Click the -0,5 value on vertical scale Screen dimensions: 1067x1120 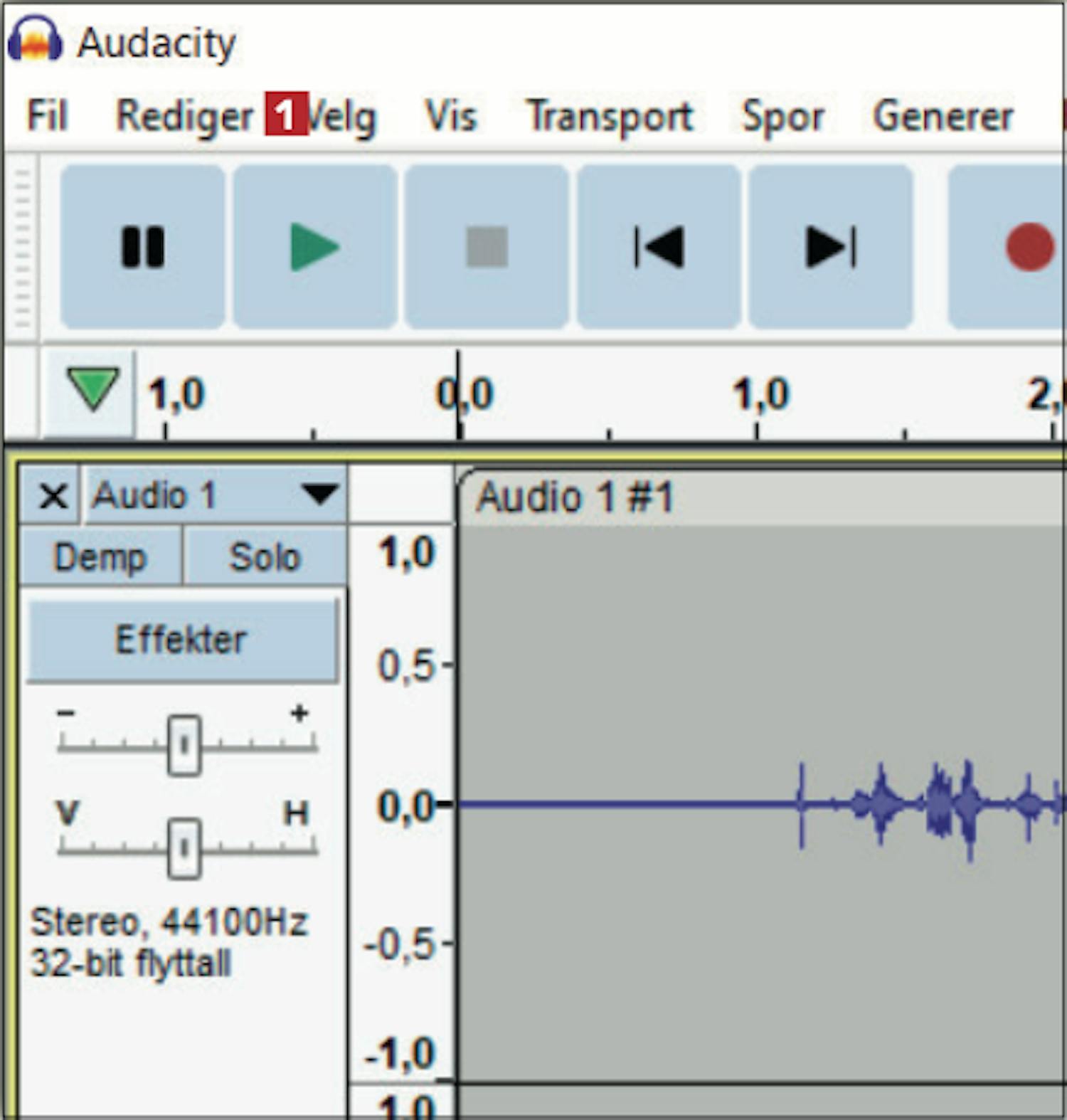click(398, 946)
